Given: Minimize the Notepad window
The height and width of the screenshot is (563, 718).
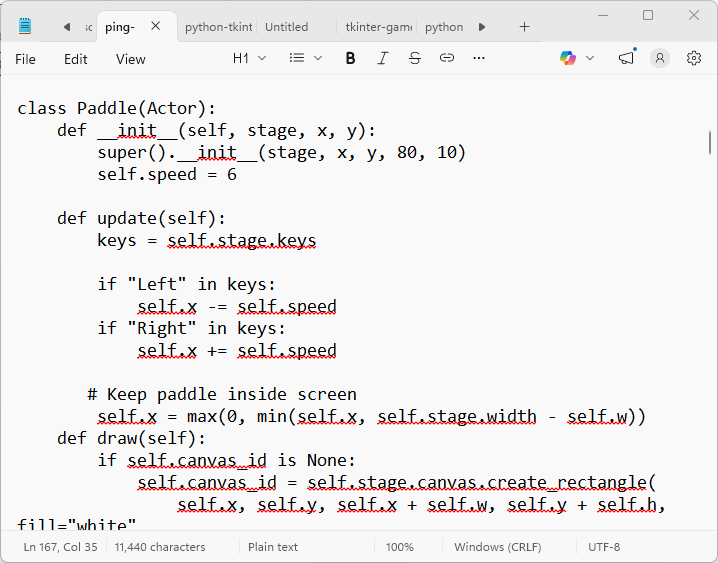Looking at the screenshot, I should click(x=603, y=15).
